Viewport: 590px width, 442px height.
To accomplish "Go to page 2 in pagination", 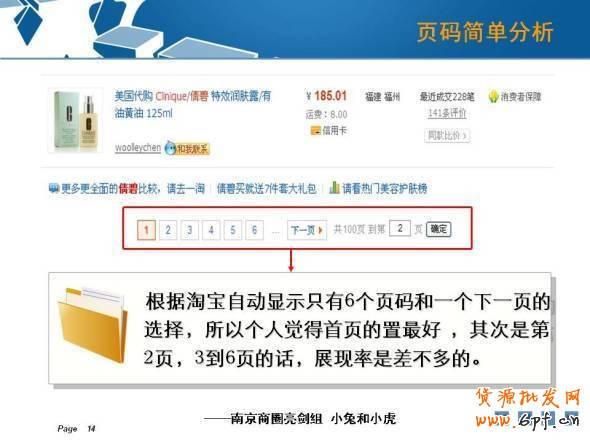I will [168, 230].
